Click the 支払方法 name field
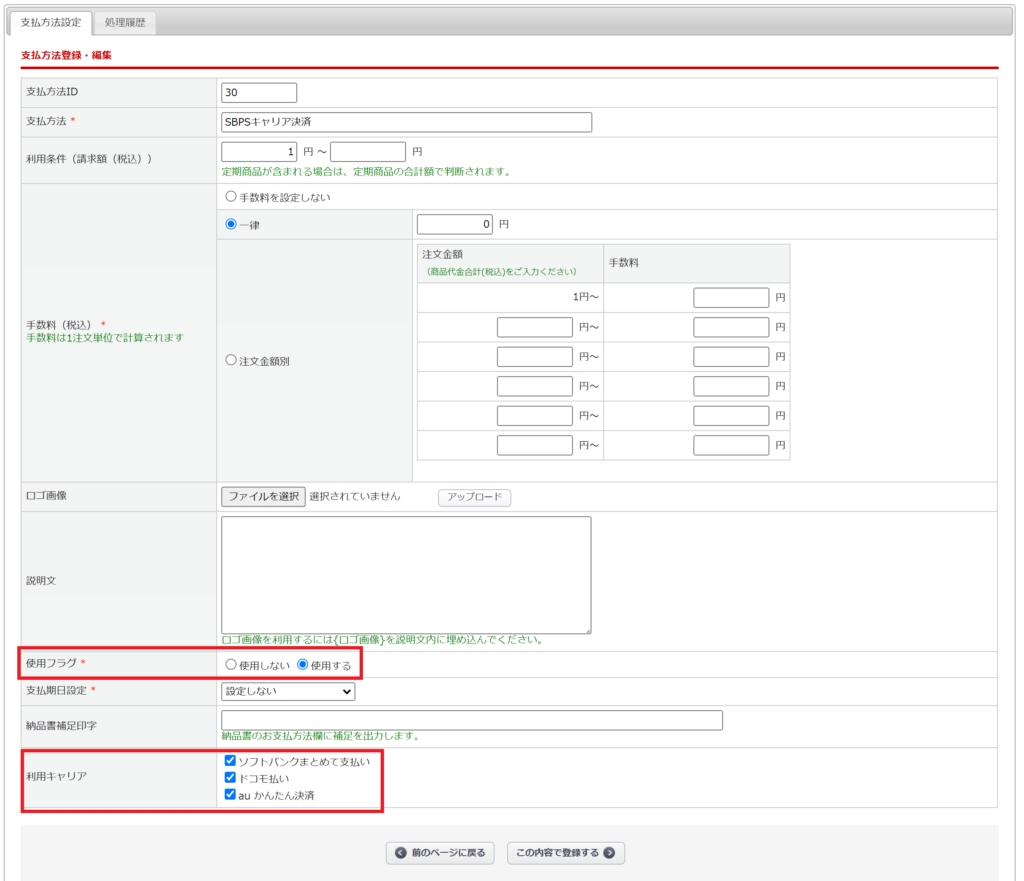 coord(406,122)
